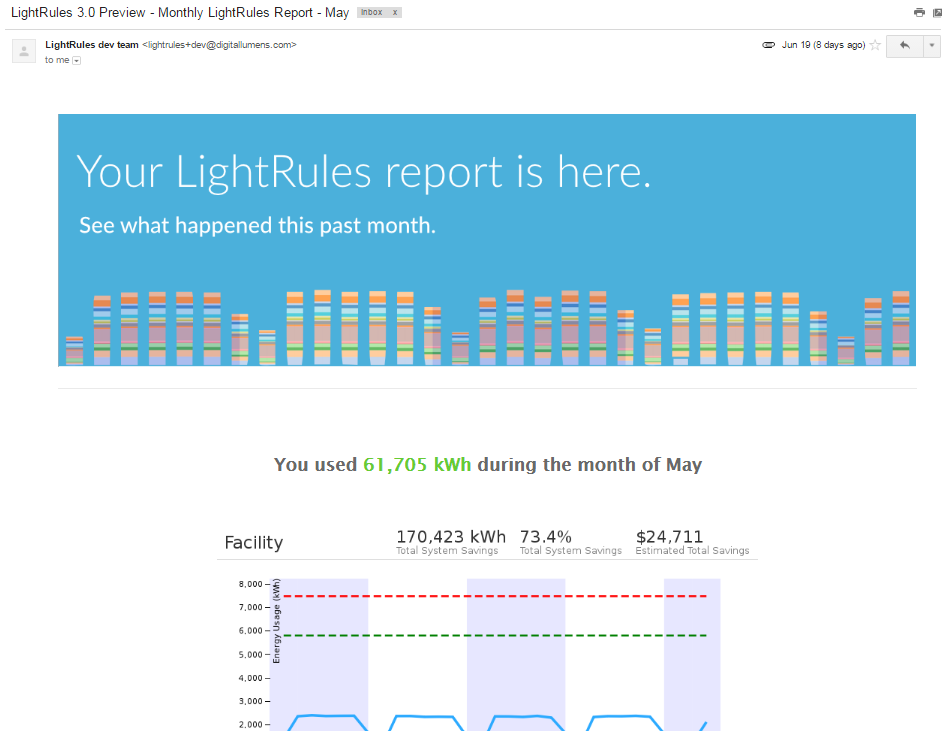Click the "Facility" heading
950x733 pixels.
click(253, 542)
